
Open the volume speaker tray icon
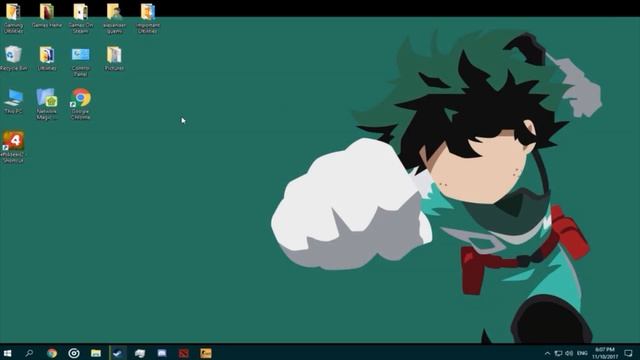(x=569, y=353)
